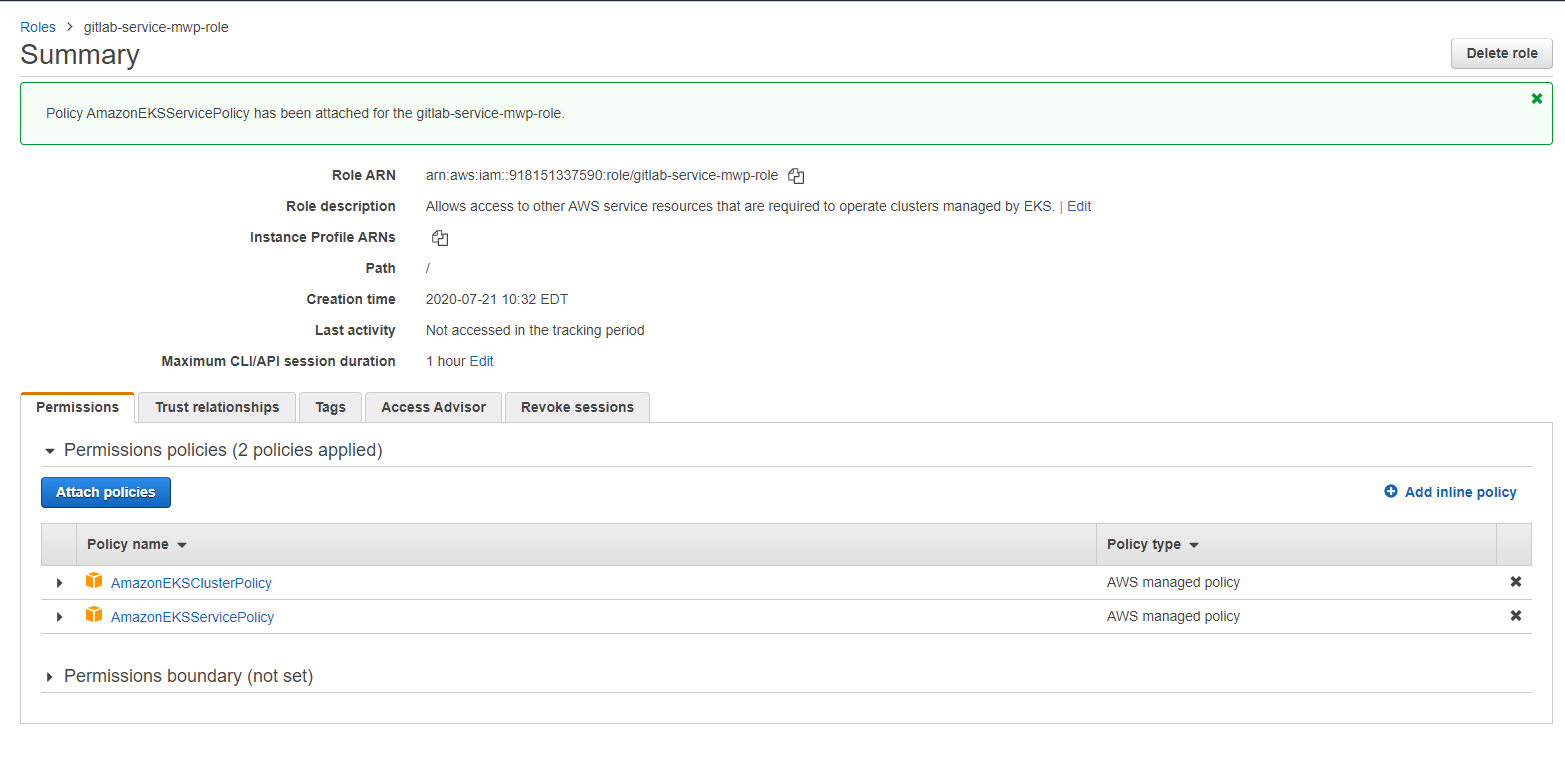Image resolution: width=1565 pixels, height=775 pixels.
Task: Click the plus icon beside Add inline policy
Action: coord(1391,492)
